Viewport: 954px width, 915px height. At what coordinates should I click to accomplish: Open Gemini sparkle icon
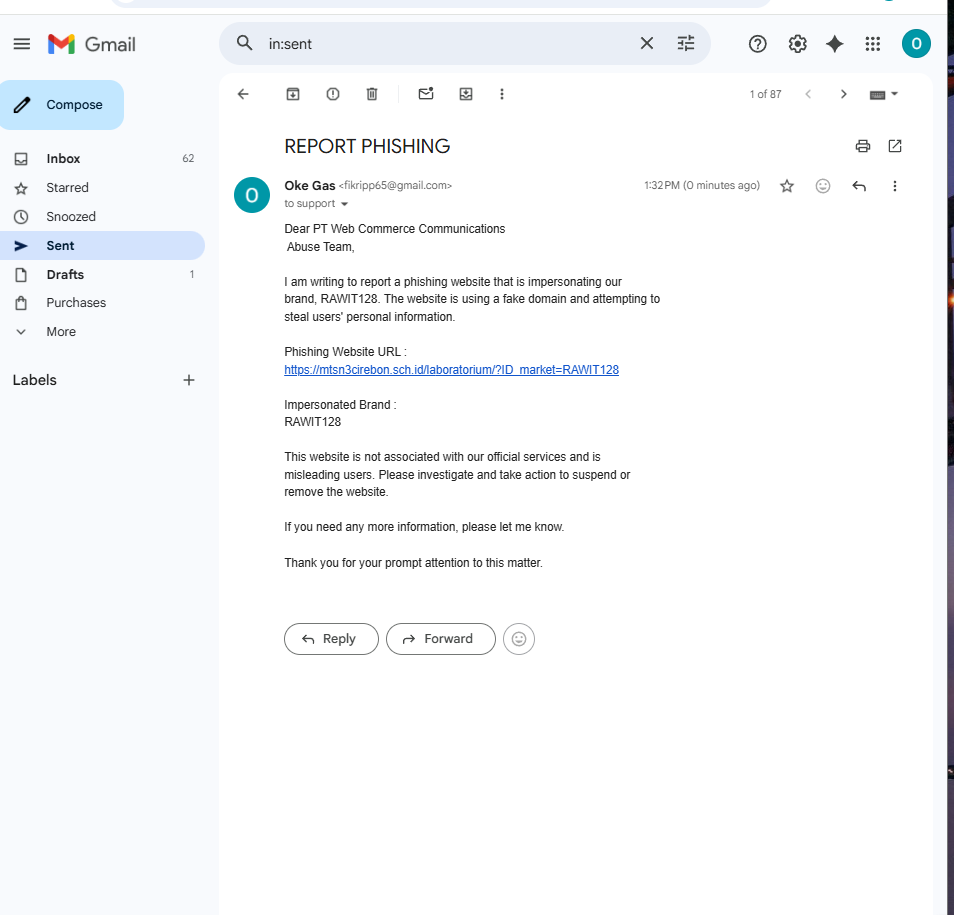(x=835, y=44)
